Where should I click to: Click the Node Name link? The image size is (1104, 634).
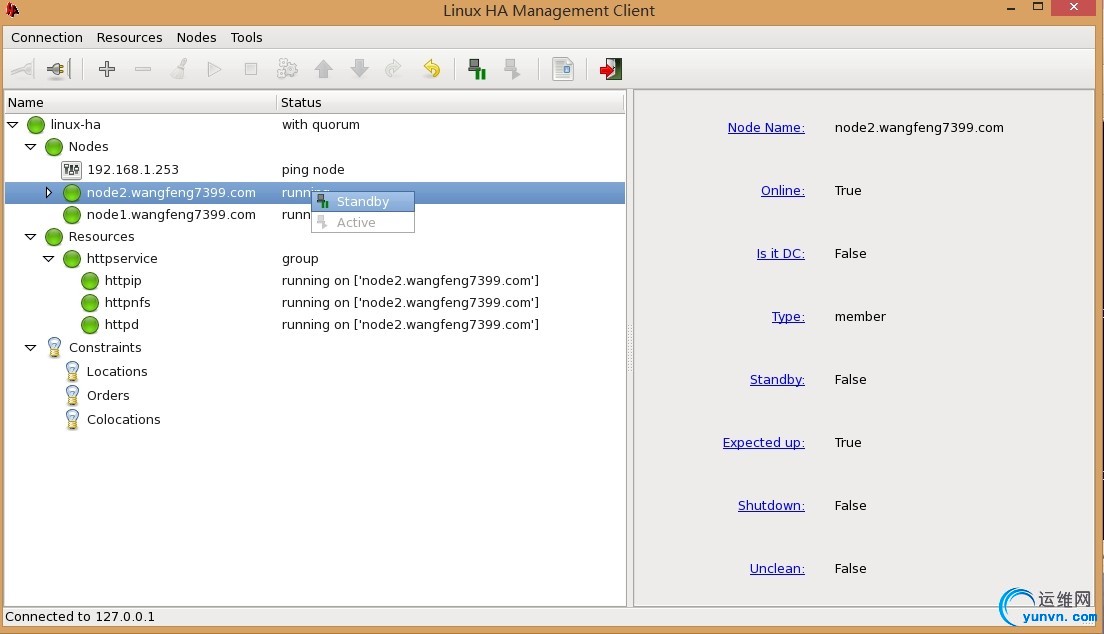(x=765, y=128)
